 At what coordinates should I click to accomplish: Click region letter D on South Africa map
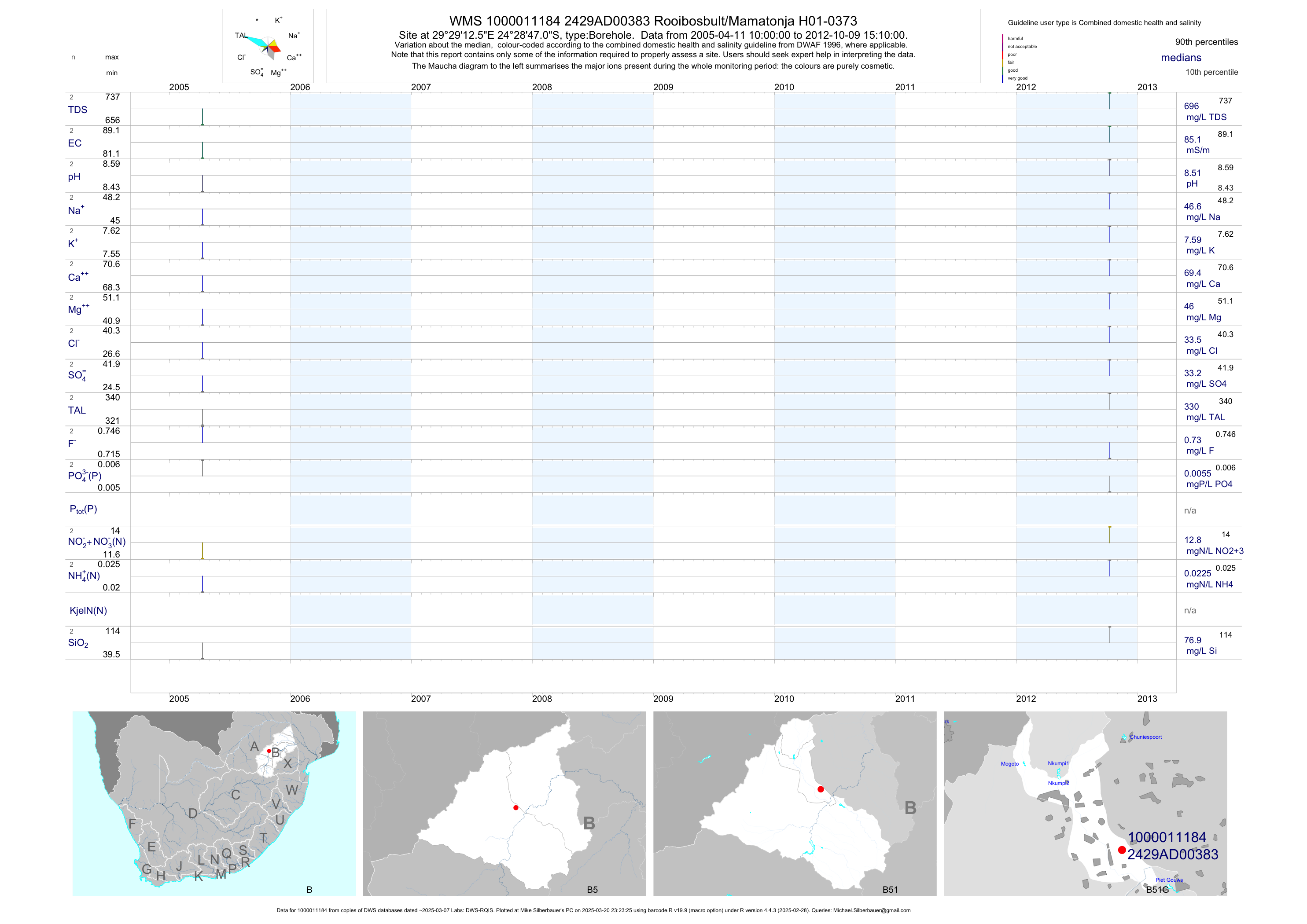tap(193, 813)
